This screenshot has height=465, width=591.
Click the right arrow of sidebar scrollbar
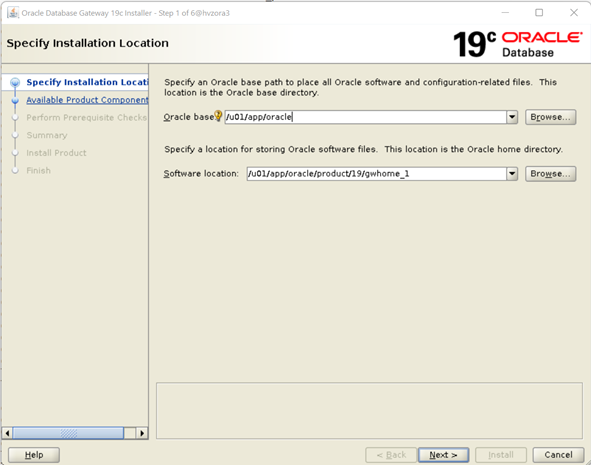142,433
